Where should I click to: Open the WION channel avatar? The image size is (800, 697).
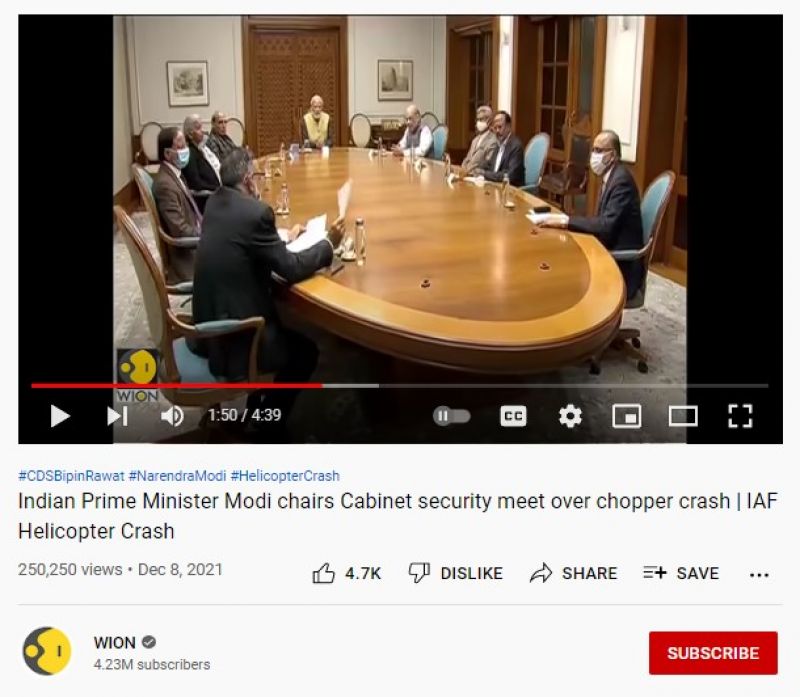pos(46,651)
